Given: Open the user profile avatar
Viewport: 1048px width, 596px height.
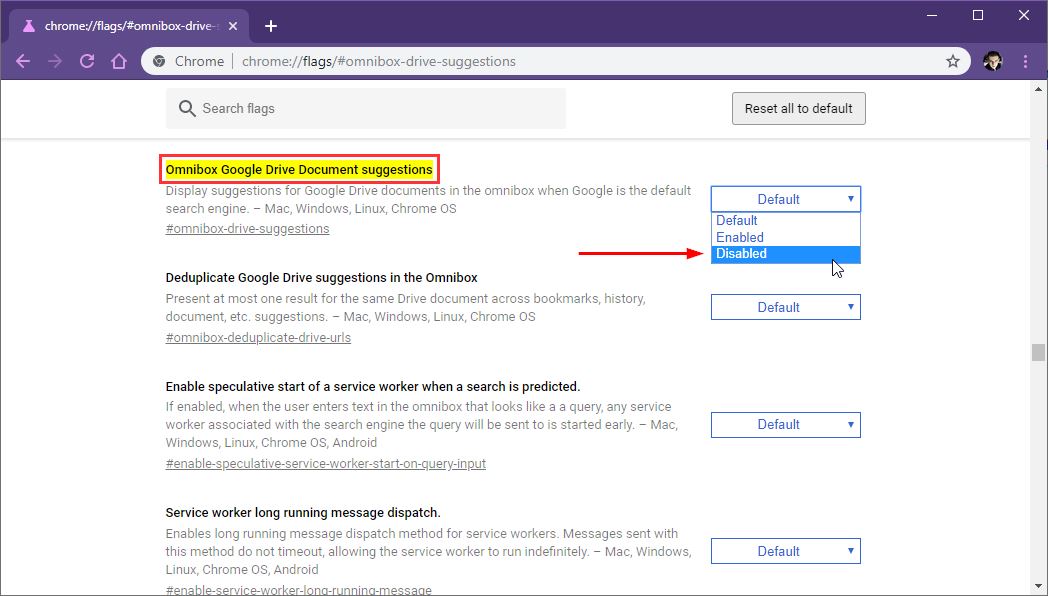Looking at the screenshot, I should [x=993, y=61].
